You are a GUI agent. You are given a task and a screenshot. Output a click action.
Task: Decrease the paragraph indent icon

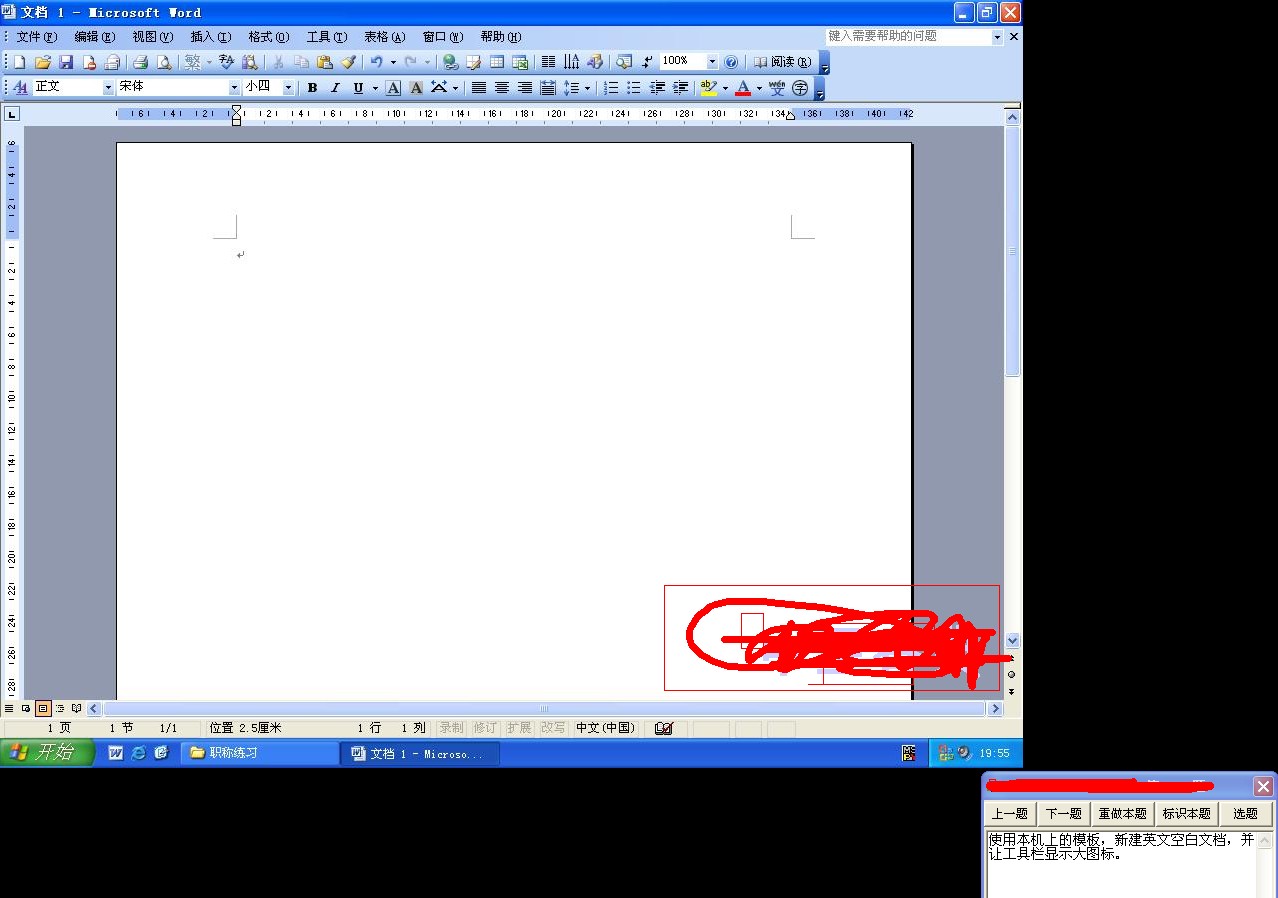point(657,88)
